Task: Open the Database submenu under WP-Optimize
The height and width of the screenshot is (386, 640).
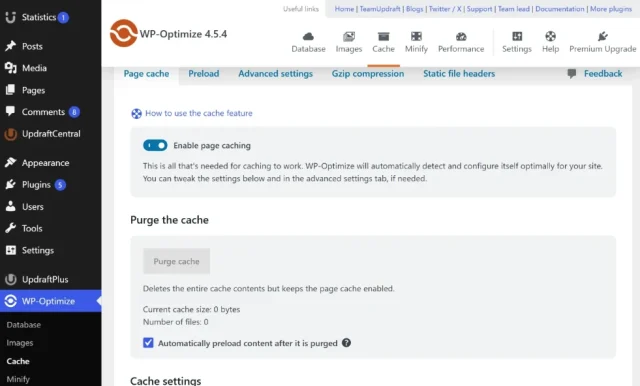Action: 24,325
